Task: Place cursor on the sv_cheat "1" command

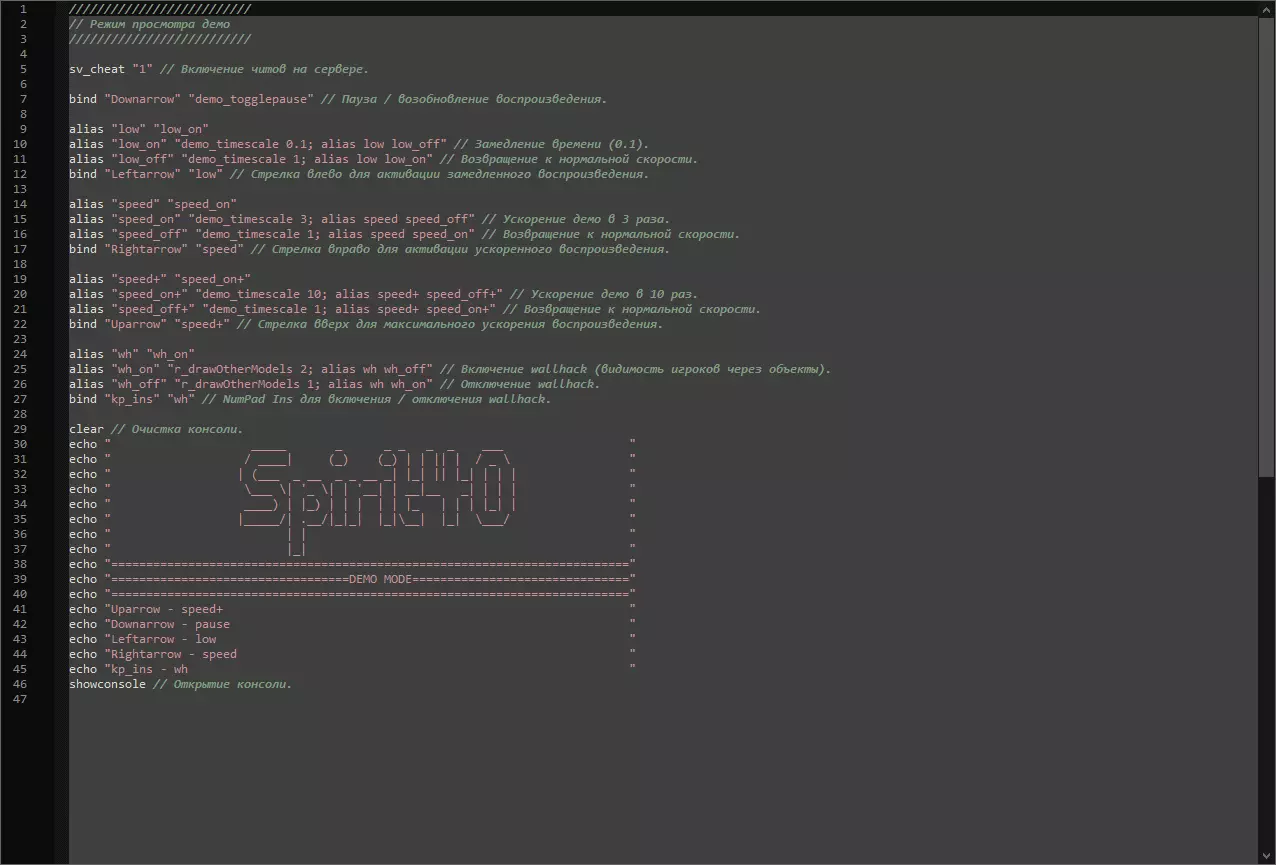Action: pyautogui.click(x=111, y=69)
